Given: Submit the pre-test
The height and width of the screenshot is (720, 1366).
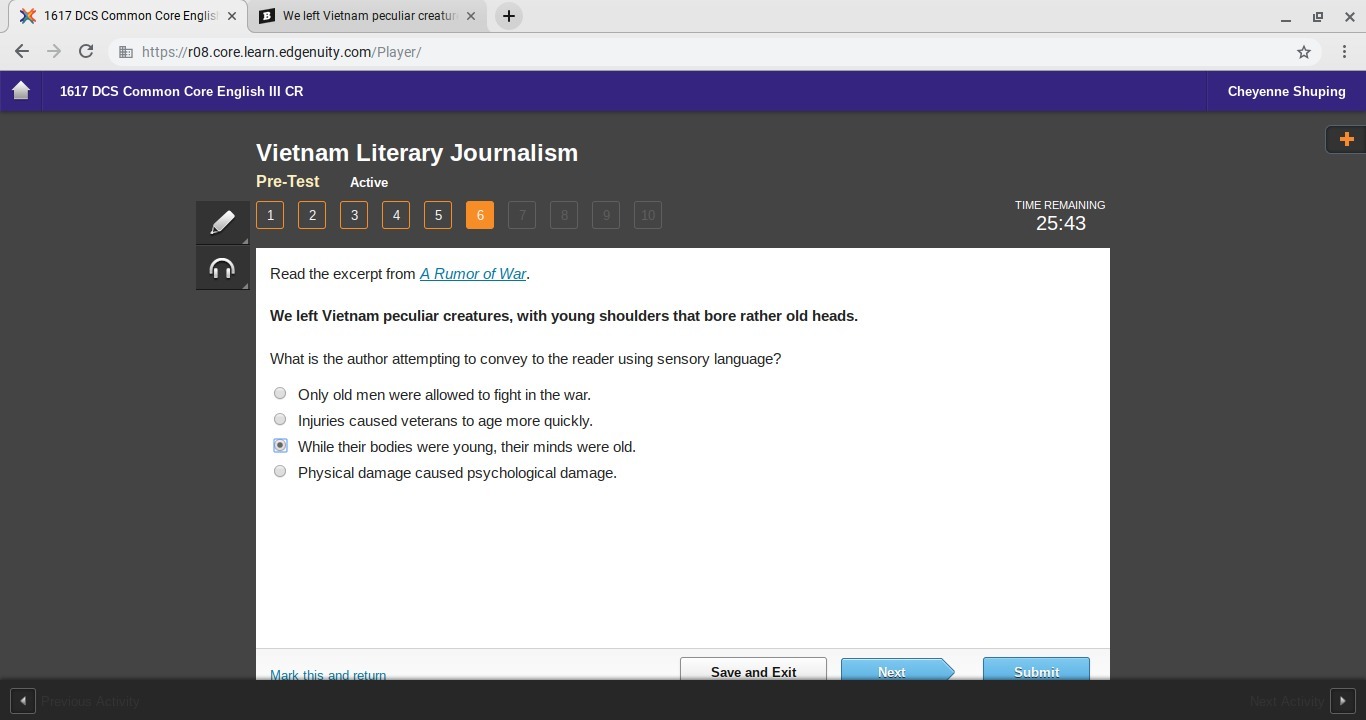Looking at the screenshot, I should (1036, 669).
